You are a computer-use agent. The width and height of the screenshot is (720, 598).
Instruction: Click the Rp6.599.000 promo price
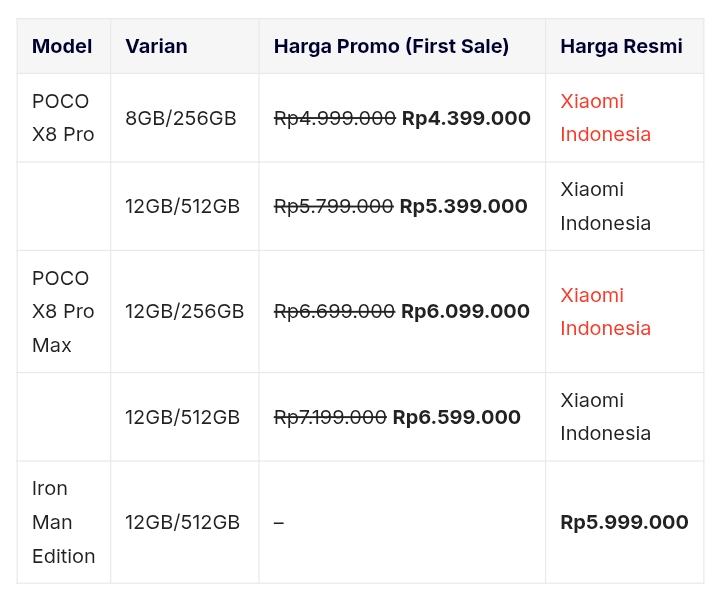tap(457, 417)
